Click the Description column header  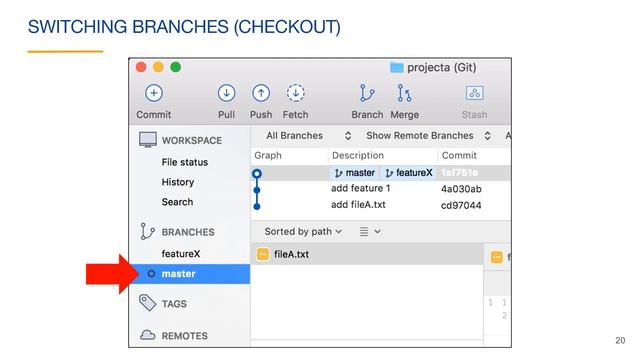coord(358,156)
